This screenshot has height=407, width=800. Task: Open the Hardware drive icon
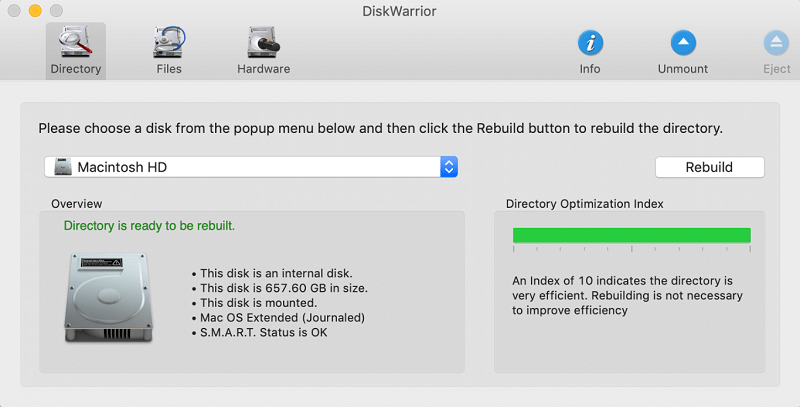tap(263, 42)
